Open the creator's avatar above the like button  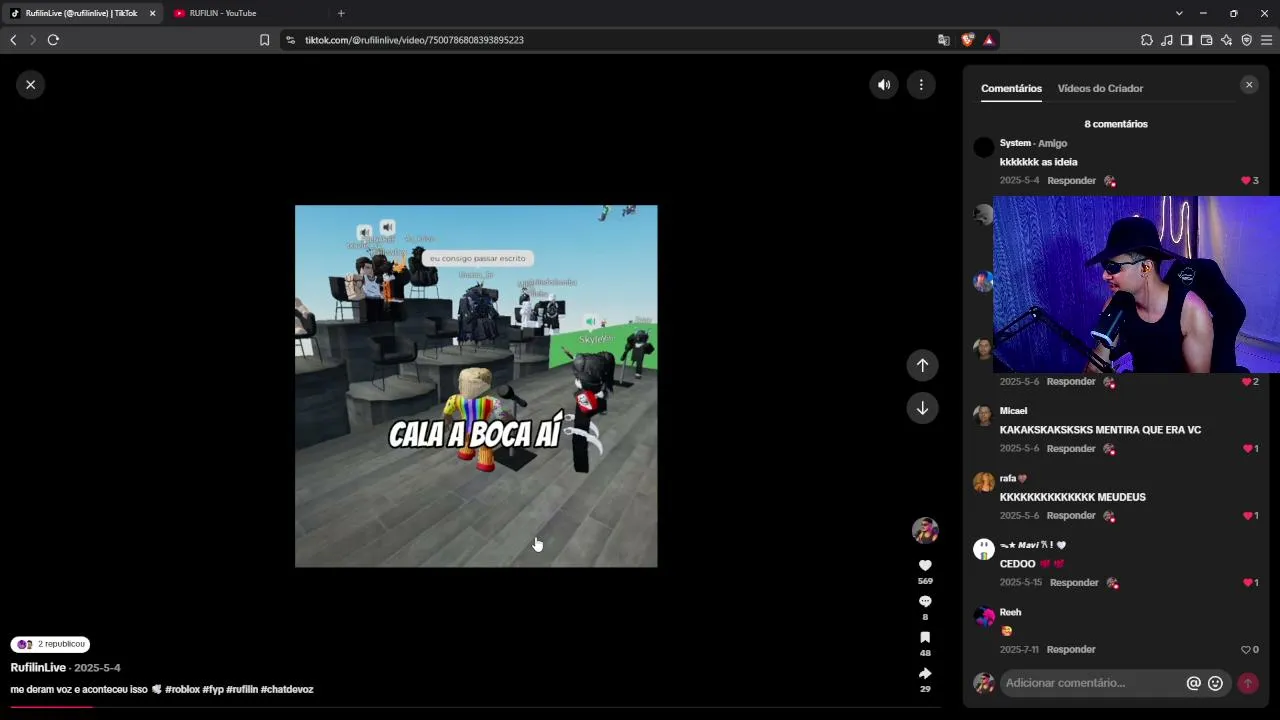[925, 530]
